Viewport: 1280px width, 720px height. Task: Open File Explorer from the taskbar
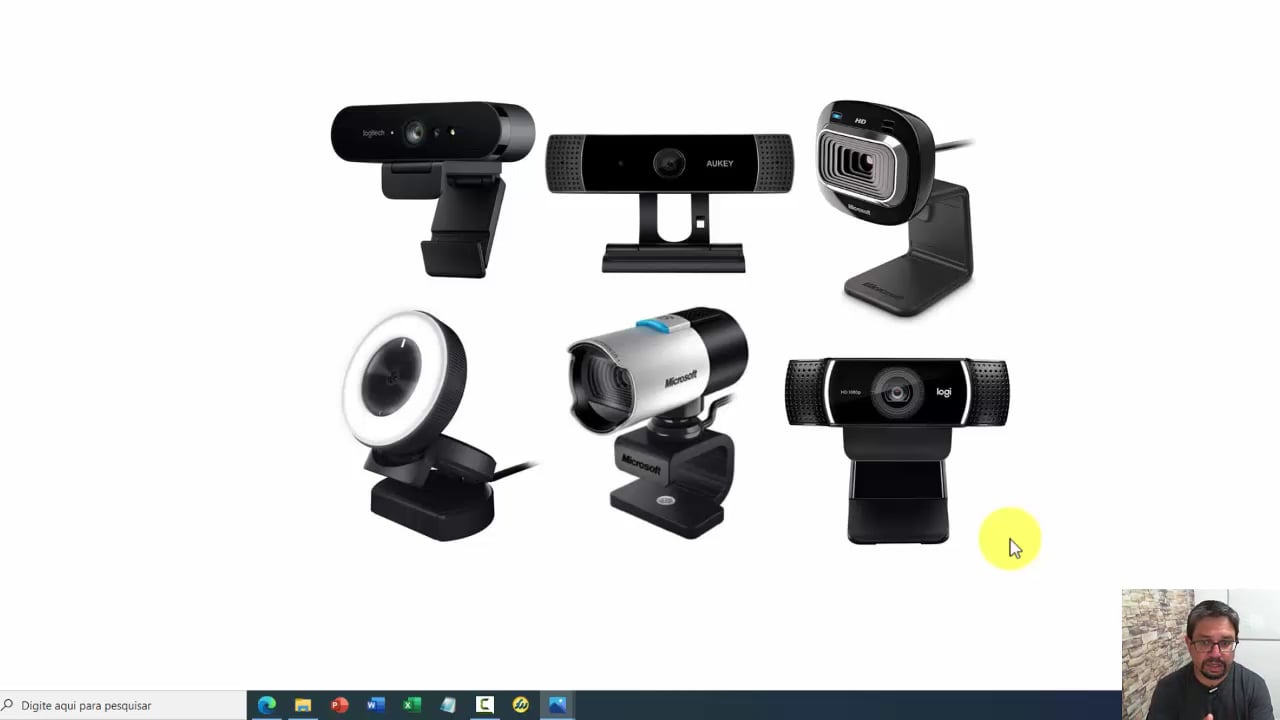(x=303, y=705)
